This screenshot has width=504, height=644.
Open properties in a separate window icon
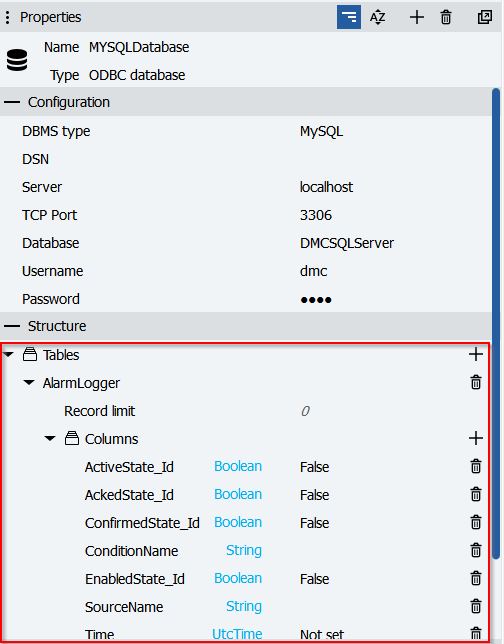click(x=485, y=17)
